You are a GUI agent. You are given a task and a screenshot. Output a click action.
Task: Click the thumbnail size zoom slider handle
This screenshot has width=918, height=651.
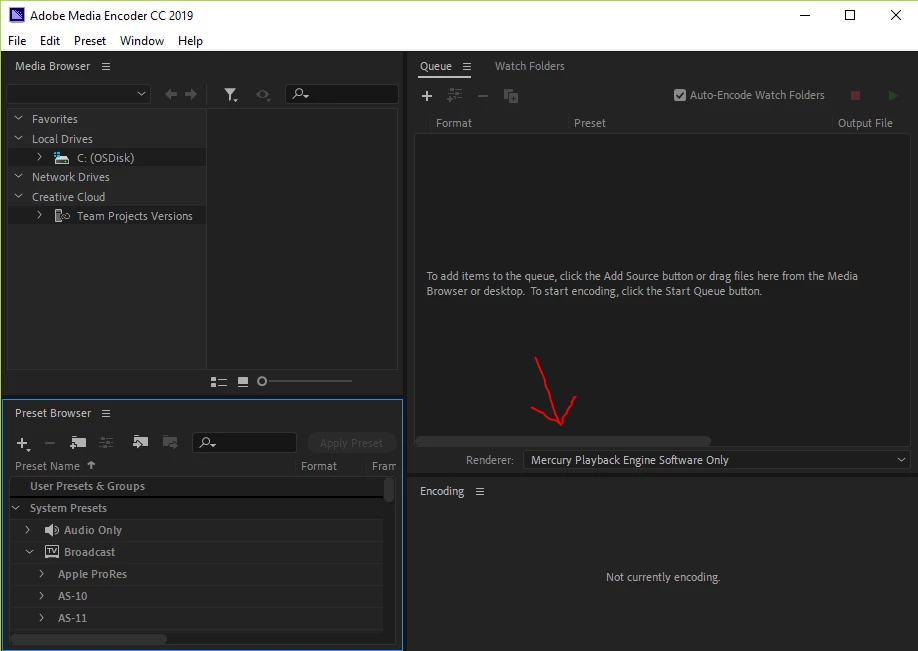262,381
